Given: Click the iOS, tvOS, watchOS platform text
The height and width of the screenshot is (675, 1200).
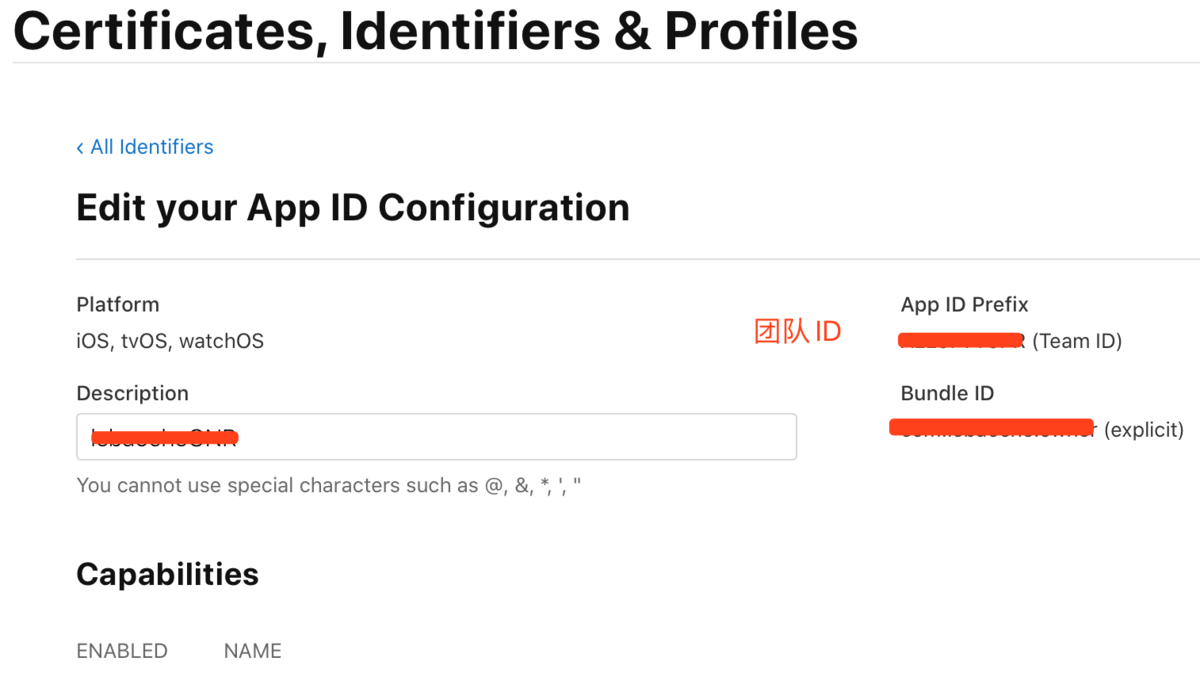Looking at the screenshot, I should click(170, 341).
